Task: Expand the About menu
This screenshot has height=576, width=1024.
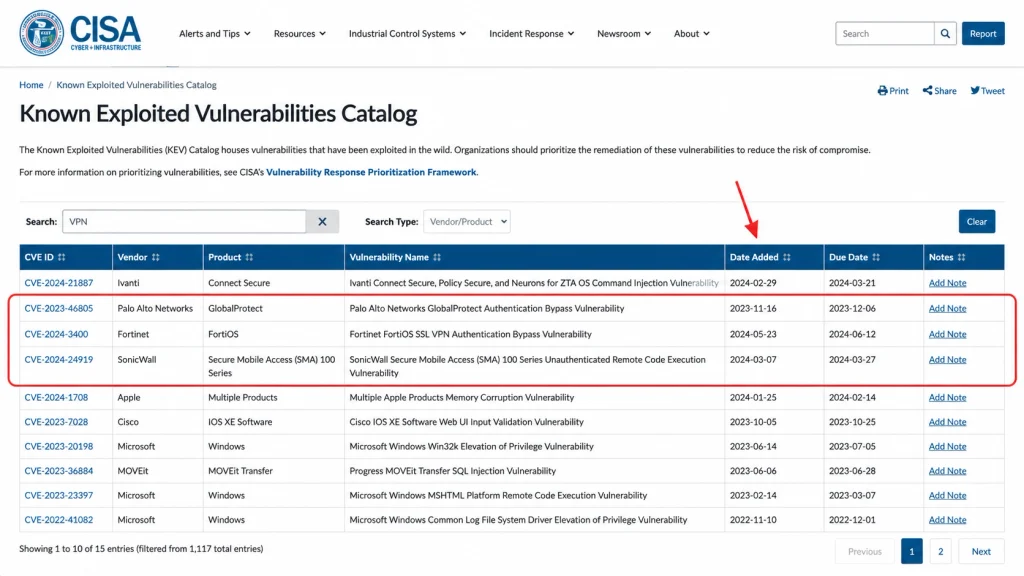Action: click(x=692, y=33)
